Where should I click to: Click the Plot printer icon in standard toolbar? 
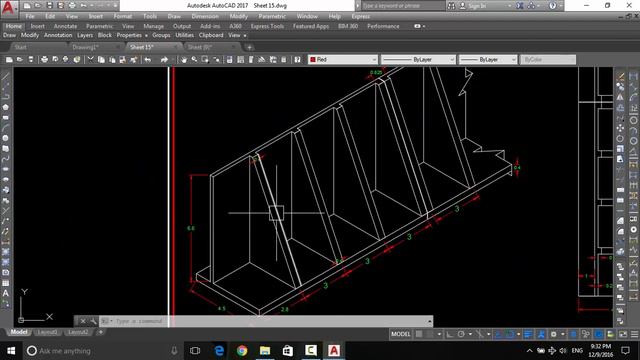click(x=44, y=60)
